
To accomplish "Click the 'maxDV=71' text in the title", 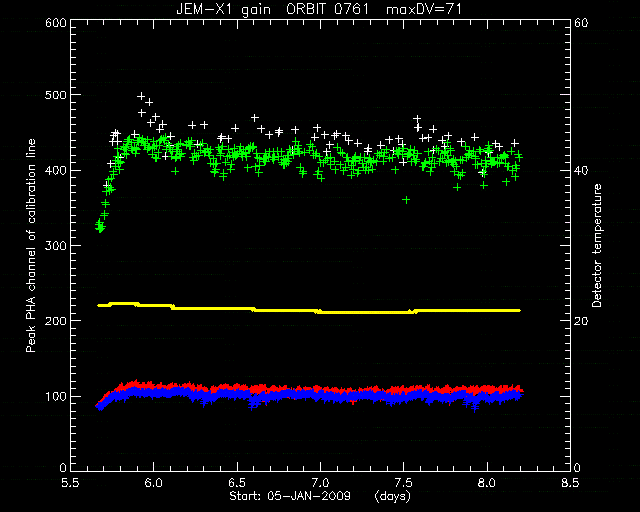I will click(x=424, y=9).
